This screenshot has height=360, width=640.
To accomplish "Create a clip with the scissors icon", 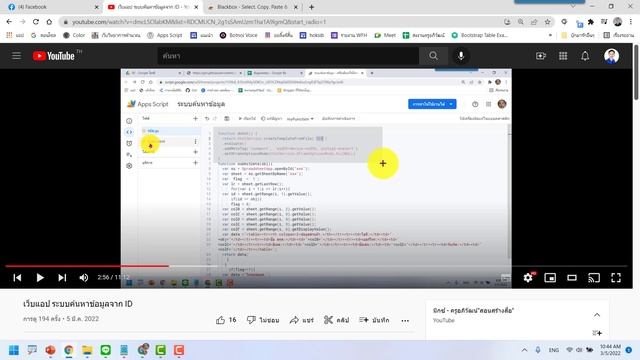I will pos(328,320).
